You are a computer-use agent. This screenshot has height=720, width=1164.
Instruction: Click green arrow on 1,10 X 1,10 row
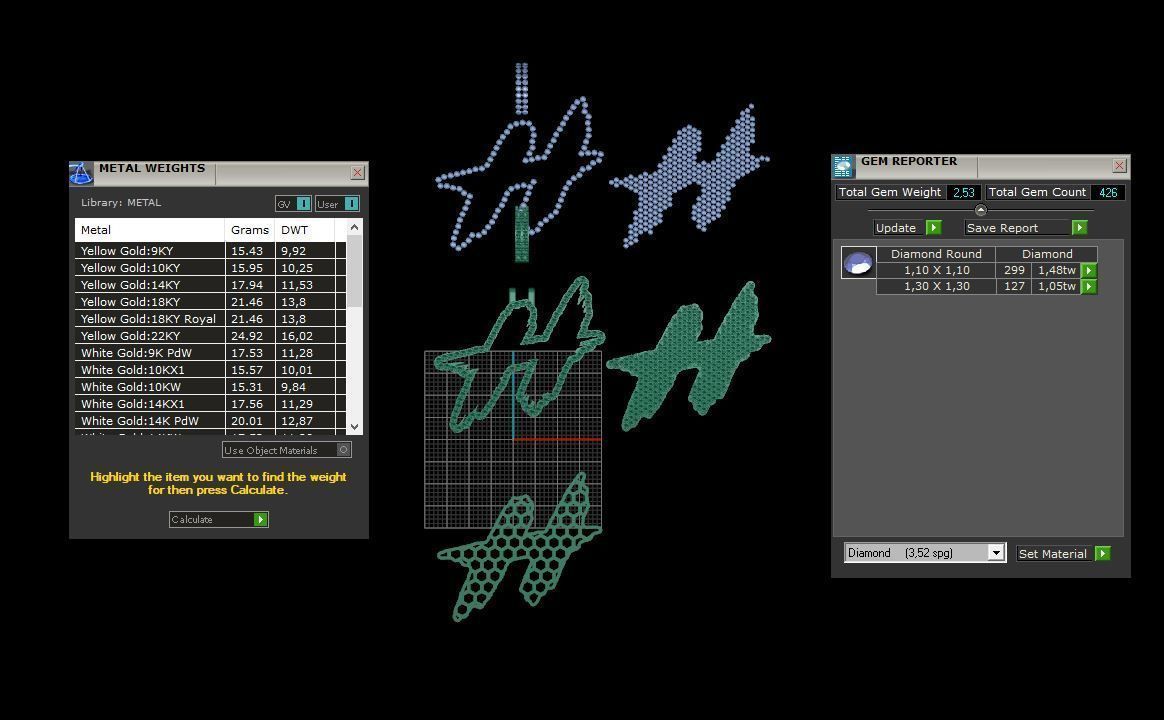tap(1089, 271)
